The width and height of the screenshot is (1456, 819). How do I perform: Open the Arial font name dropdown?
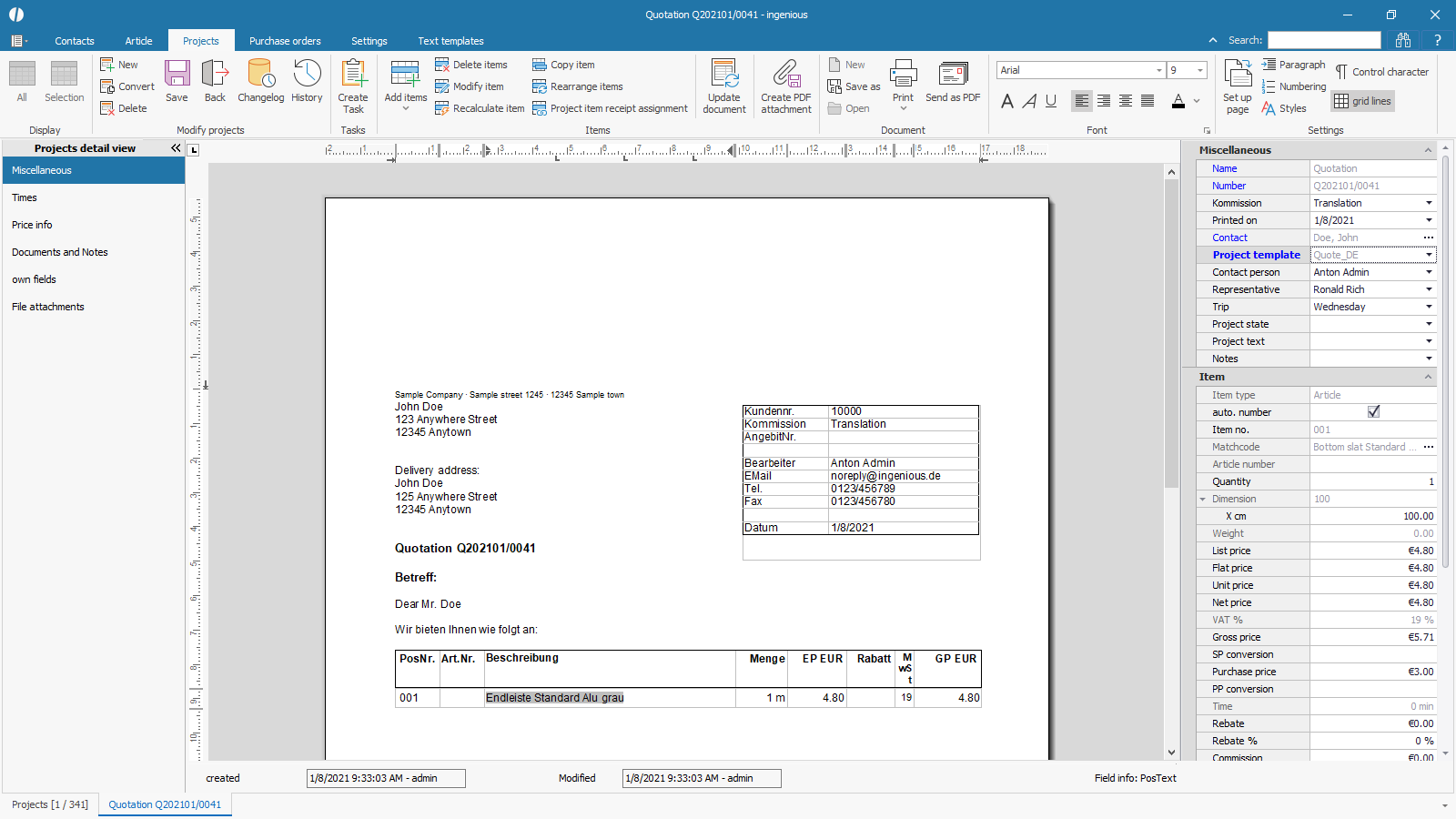click(1158, 70)
